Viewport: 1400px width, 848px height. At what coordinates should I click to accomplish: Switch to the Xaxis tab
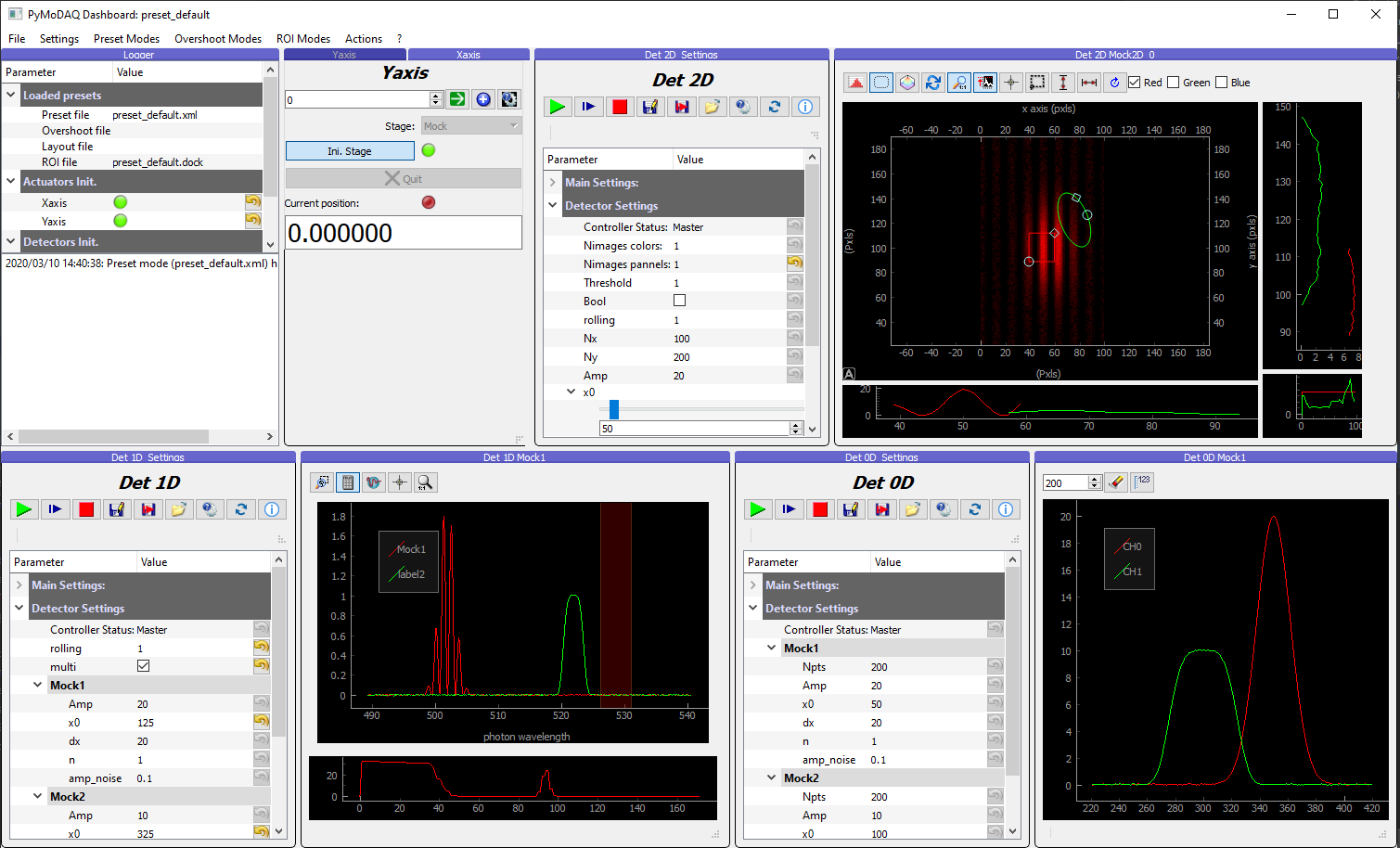coord(469,55)
